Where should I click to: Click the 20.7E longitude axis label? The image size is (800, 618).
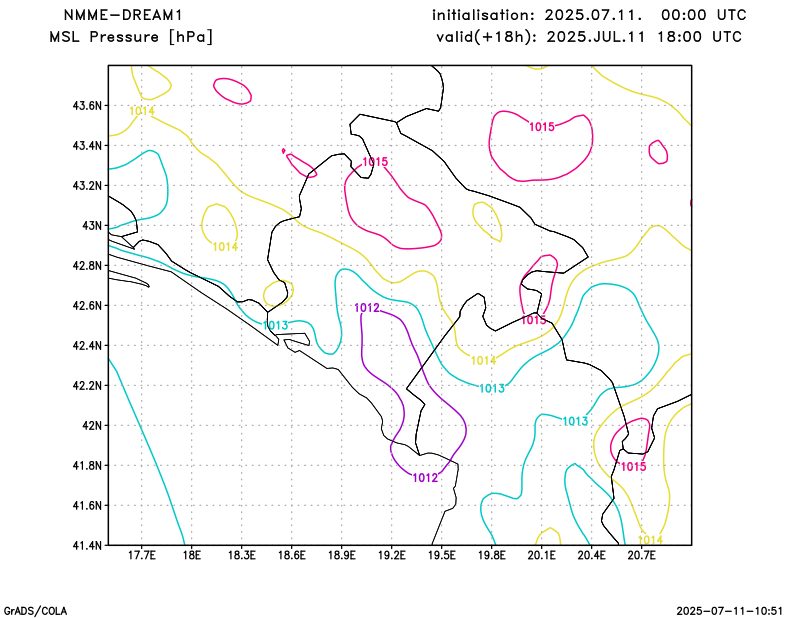tap(642, 555)
